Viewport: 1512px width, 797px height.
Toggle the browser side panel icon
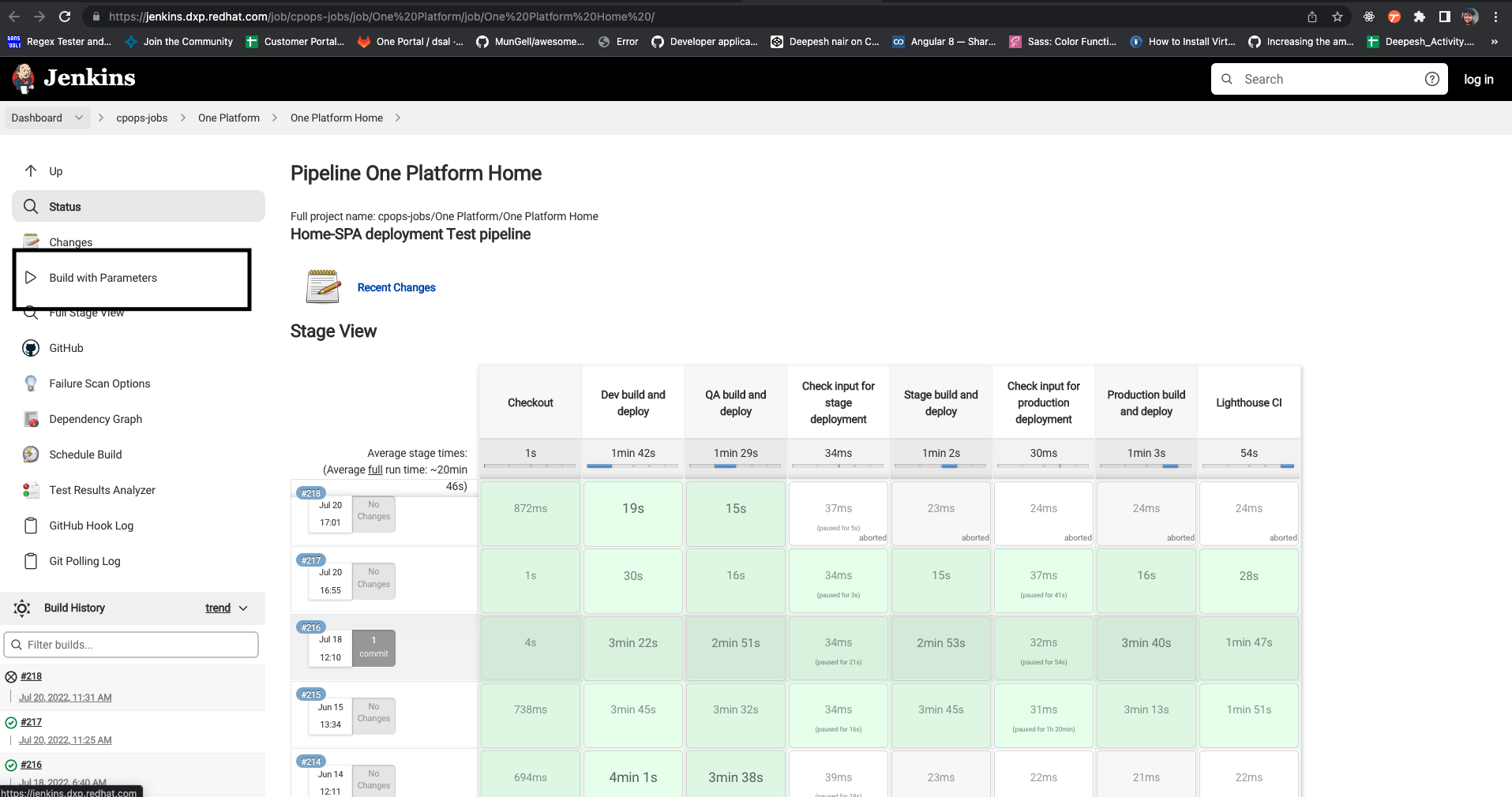[1444, 17]
